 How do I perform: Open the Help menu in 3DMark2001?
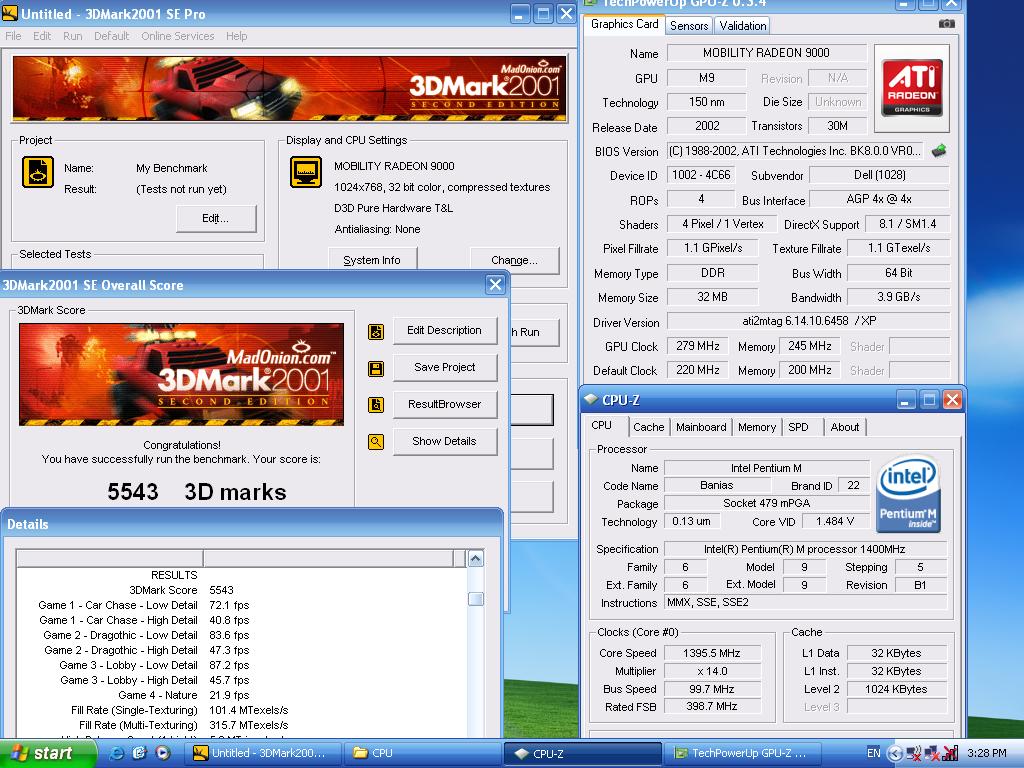[x=236, y=36]
